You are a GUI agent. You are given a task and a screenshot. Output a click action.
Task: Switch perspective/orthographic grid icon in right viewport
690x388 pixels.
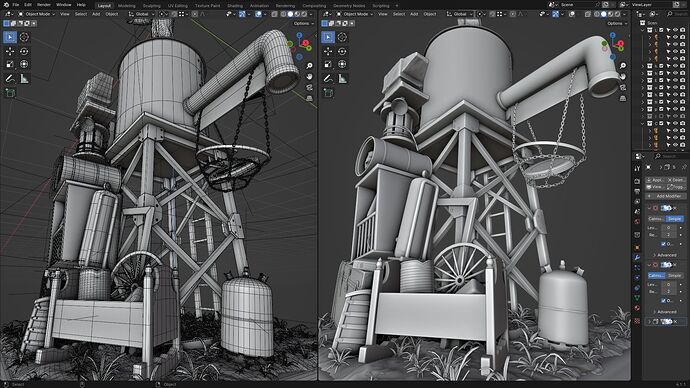[623, 99]
